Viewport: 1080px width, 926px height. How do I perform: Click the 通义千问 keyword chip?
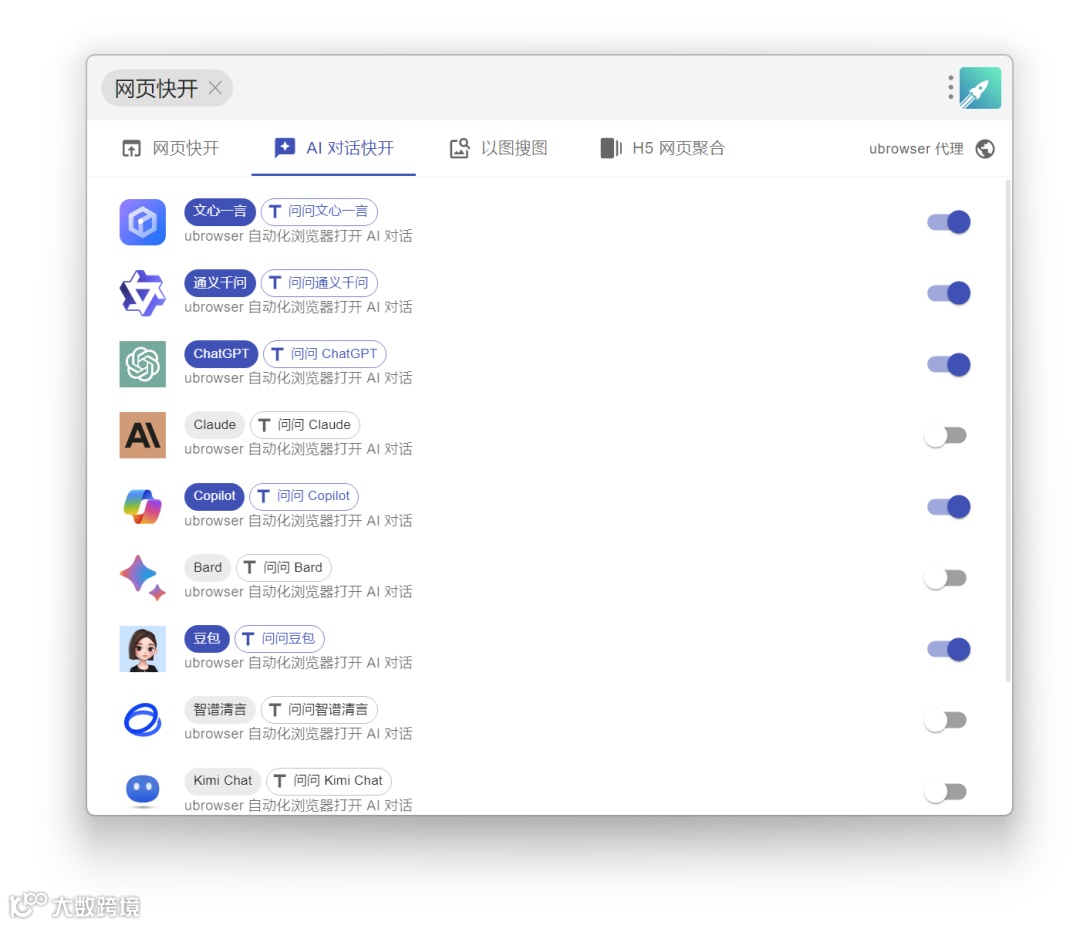[220, 282]
